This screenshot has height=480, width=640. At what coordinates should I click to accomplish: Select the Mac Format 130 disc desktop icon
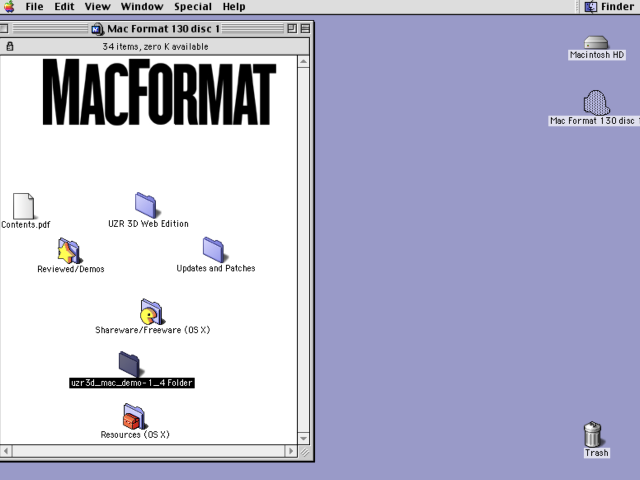click(596, 103)
